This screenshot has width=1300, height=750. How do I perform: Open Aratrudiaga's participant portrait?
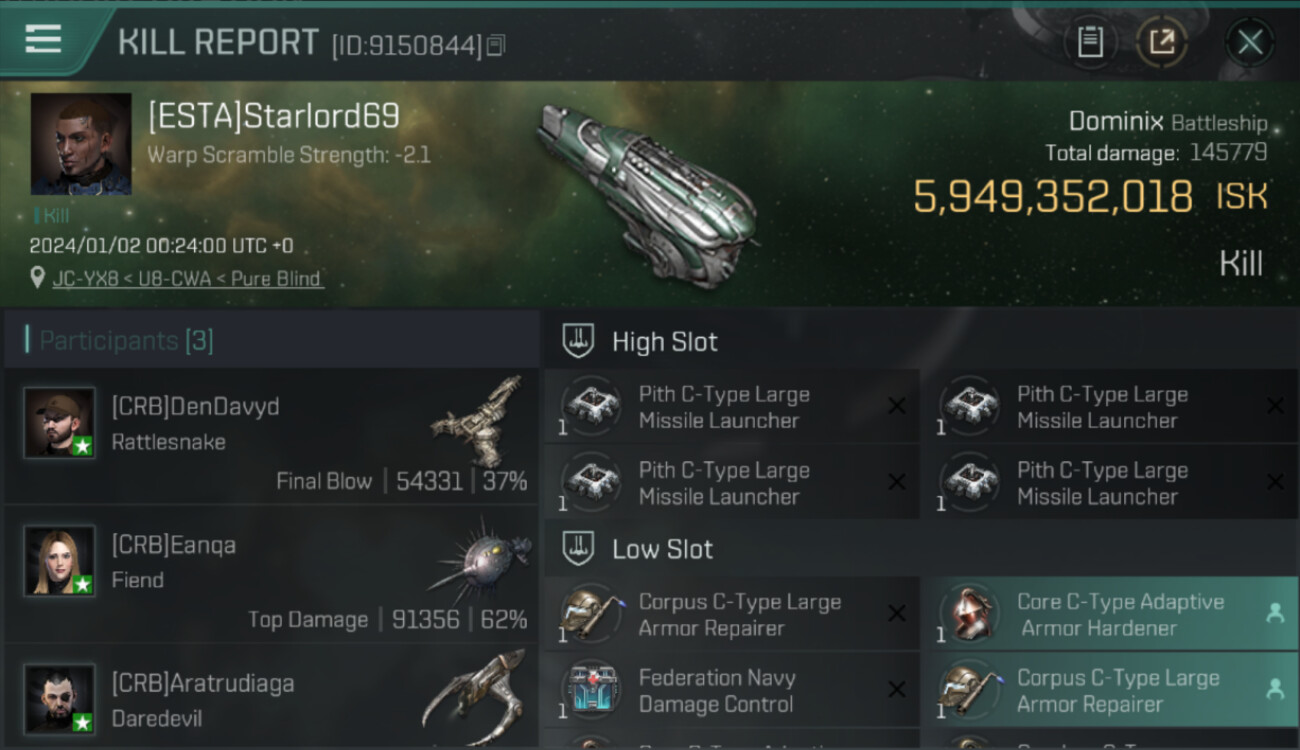60,698
